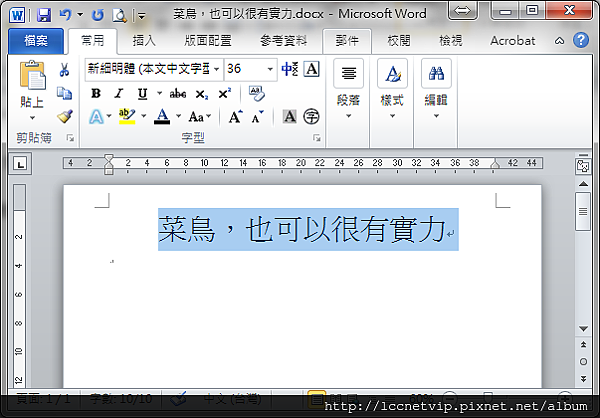Switch to the 常用 Home tab
The width and height of the screenshot is (600, 418).
point(93,41)
